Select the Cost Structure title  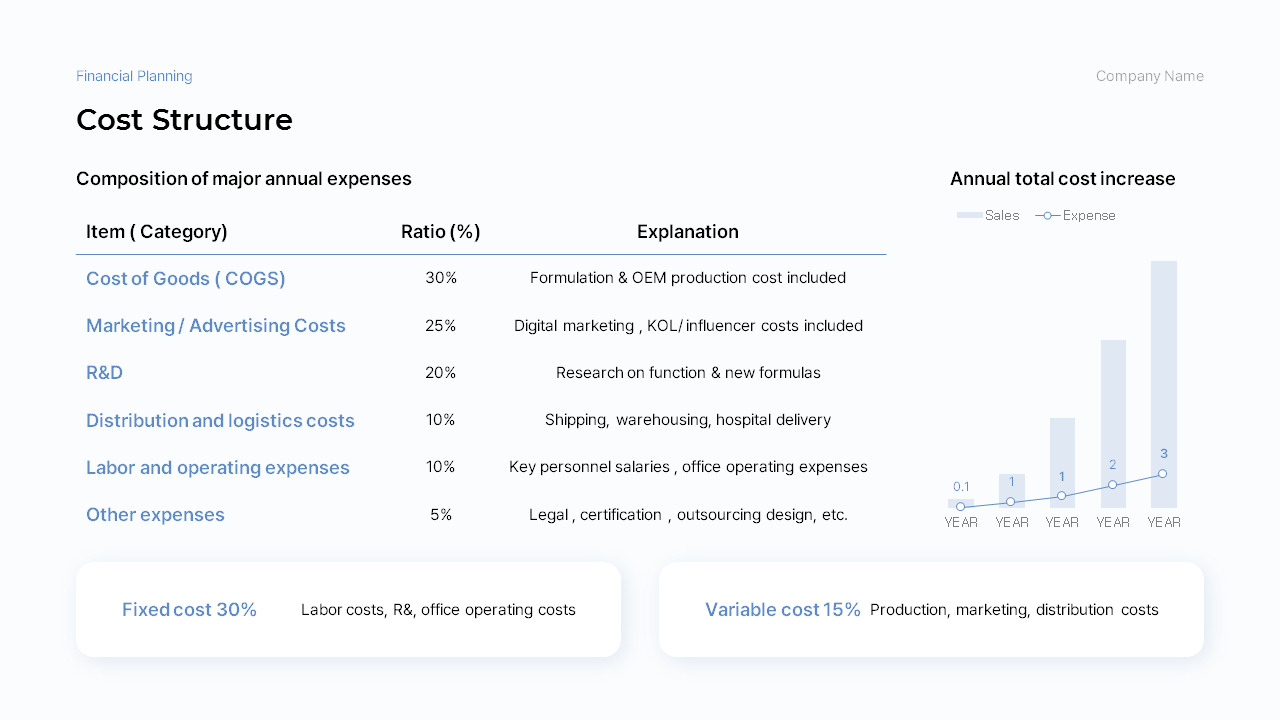[184, 120]
